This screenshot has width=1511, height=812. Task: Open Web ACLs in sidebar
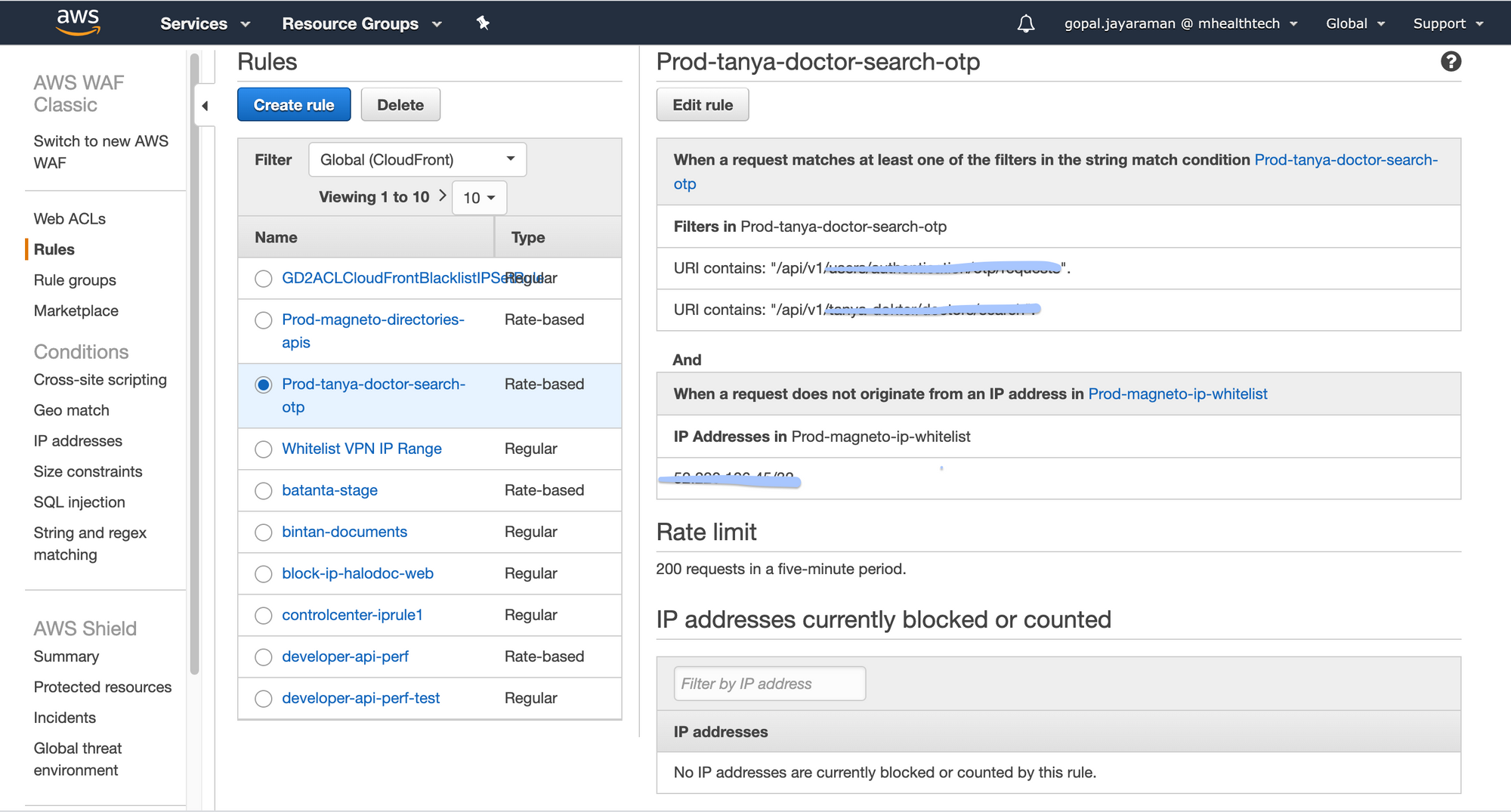point(70,219)
